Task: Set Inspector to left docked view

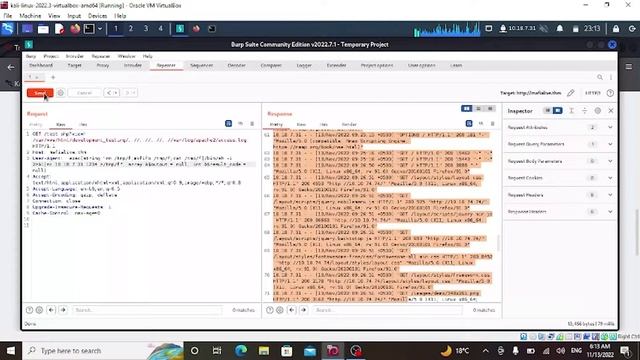Action: point(548,111)
